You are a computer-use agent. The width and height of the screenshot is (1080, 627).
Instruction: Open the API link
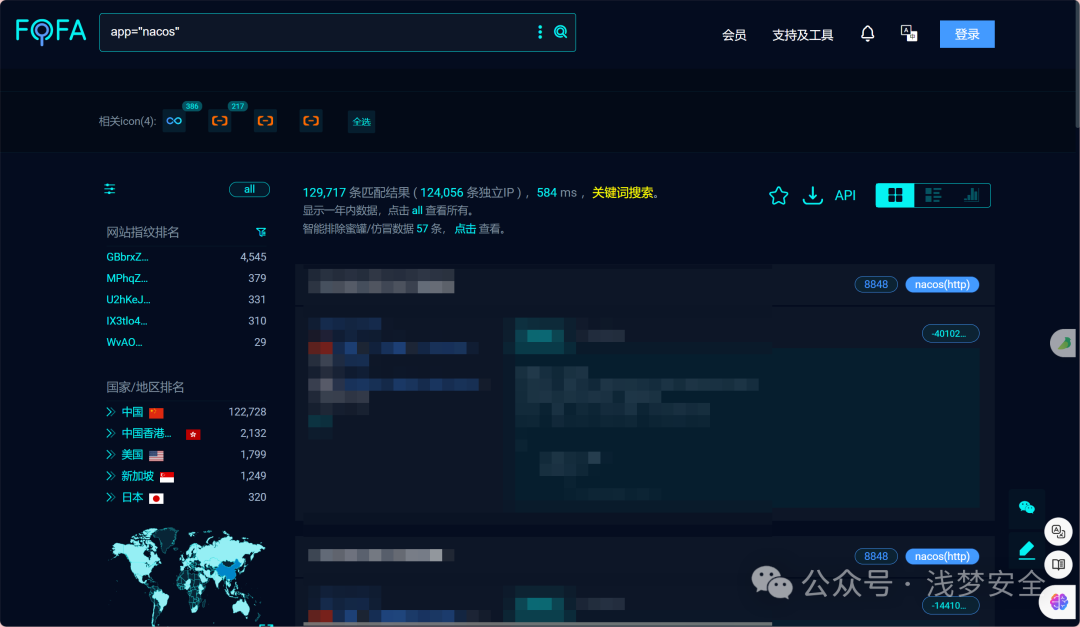845,196
